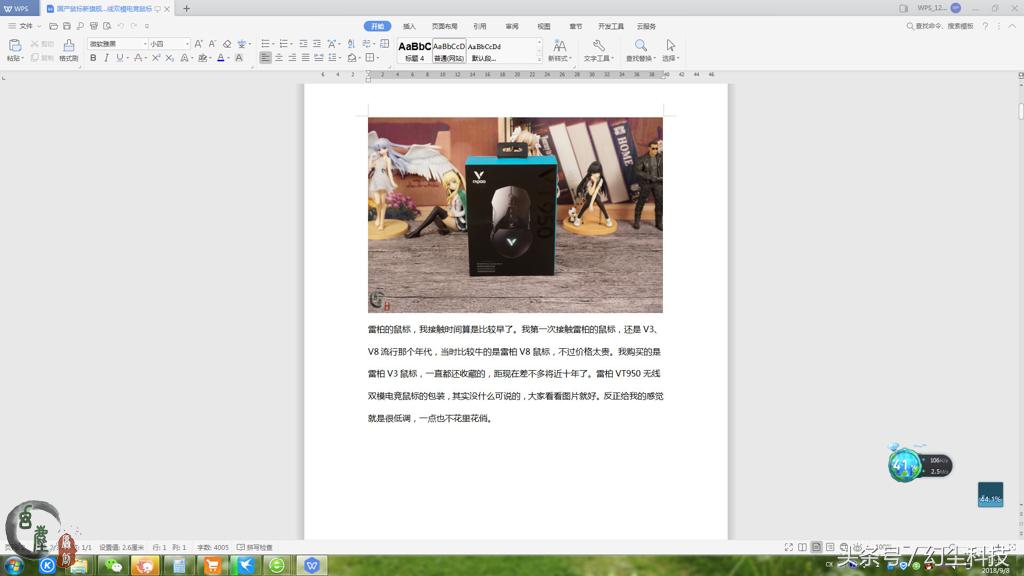Open the Start ribbon tab
The height and width of the screenshot is (576, 1024).
click(x=377, y=26)
